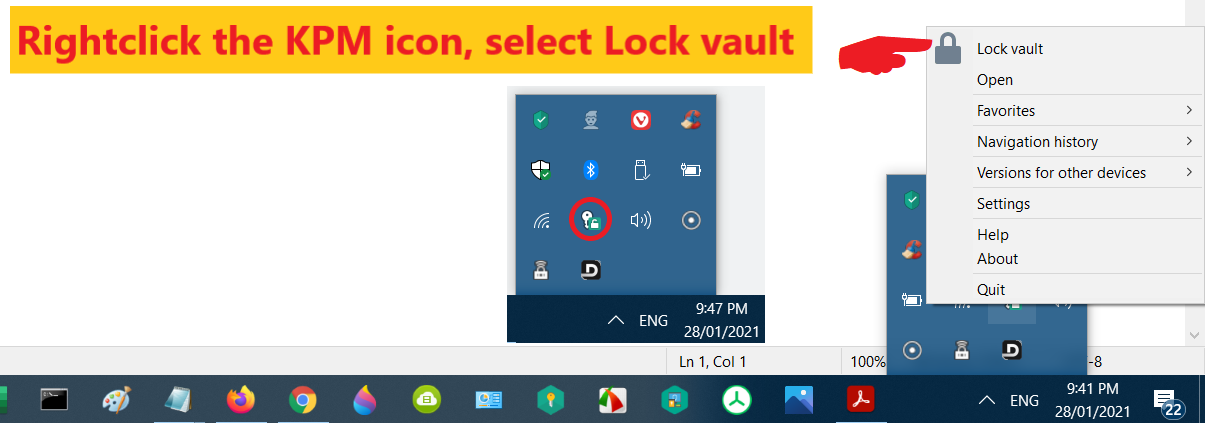1210x423 pixels.
Task: Open the Command Prompt taskbar icon
Action: click(55, 400)
